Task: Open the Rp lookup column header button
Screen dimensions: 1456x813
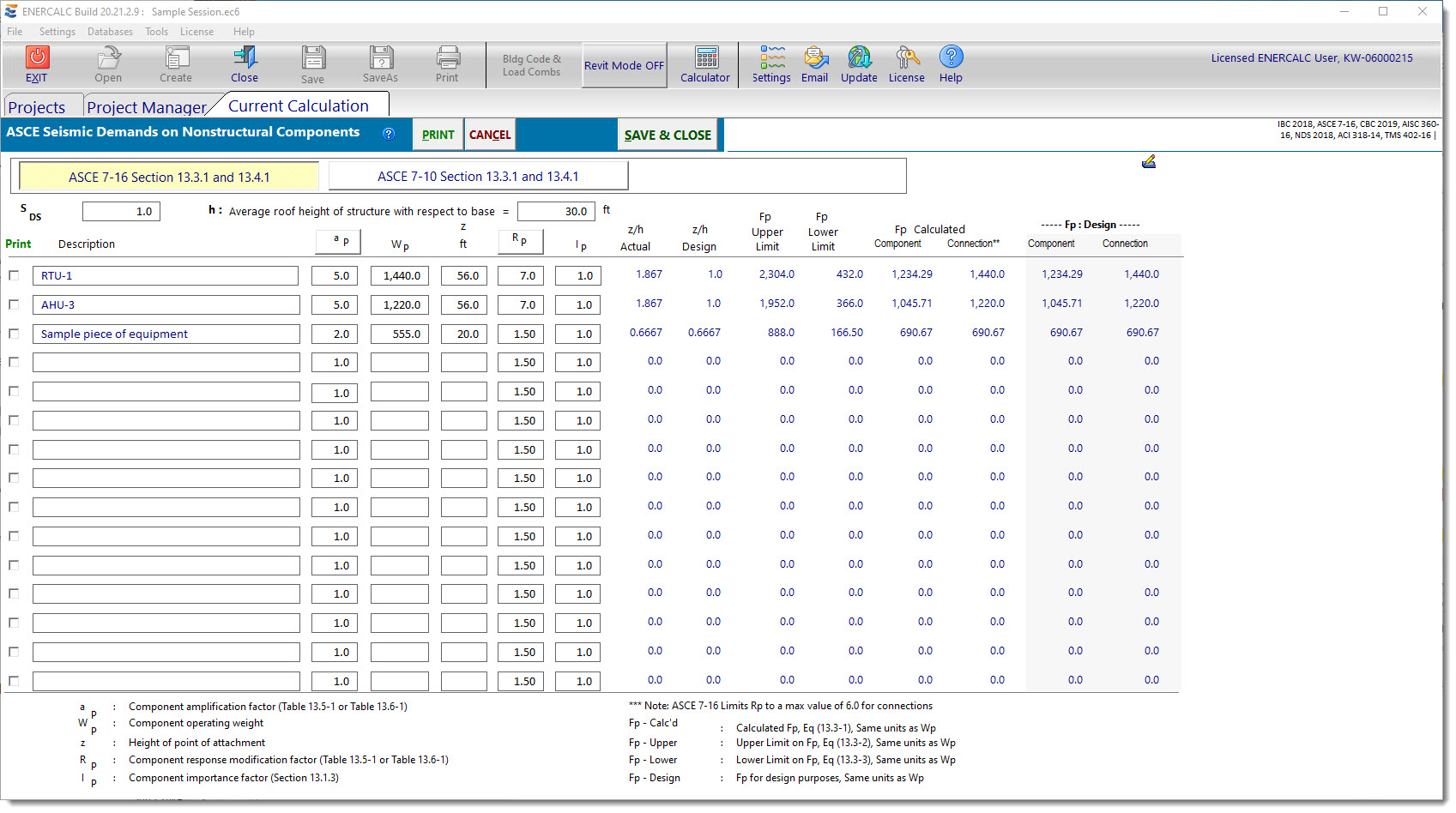Action: (520, 242)
